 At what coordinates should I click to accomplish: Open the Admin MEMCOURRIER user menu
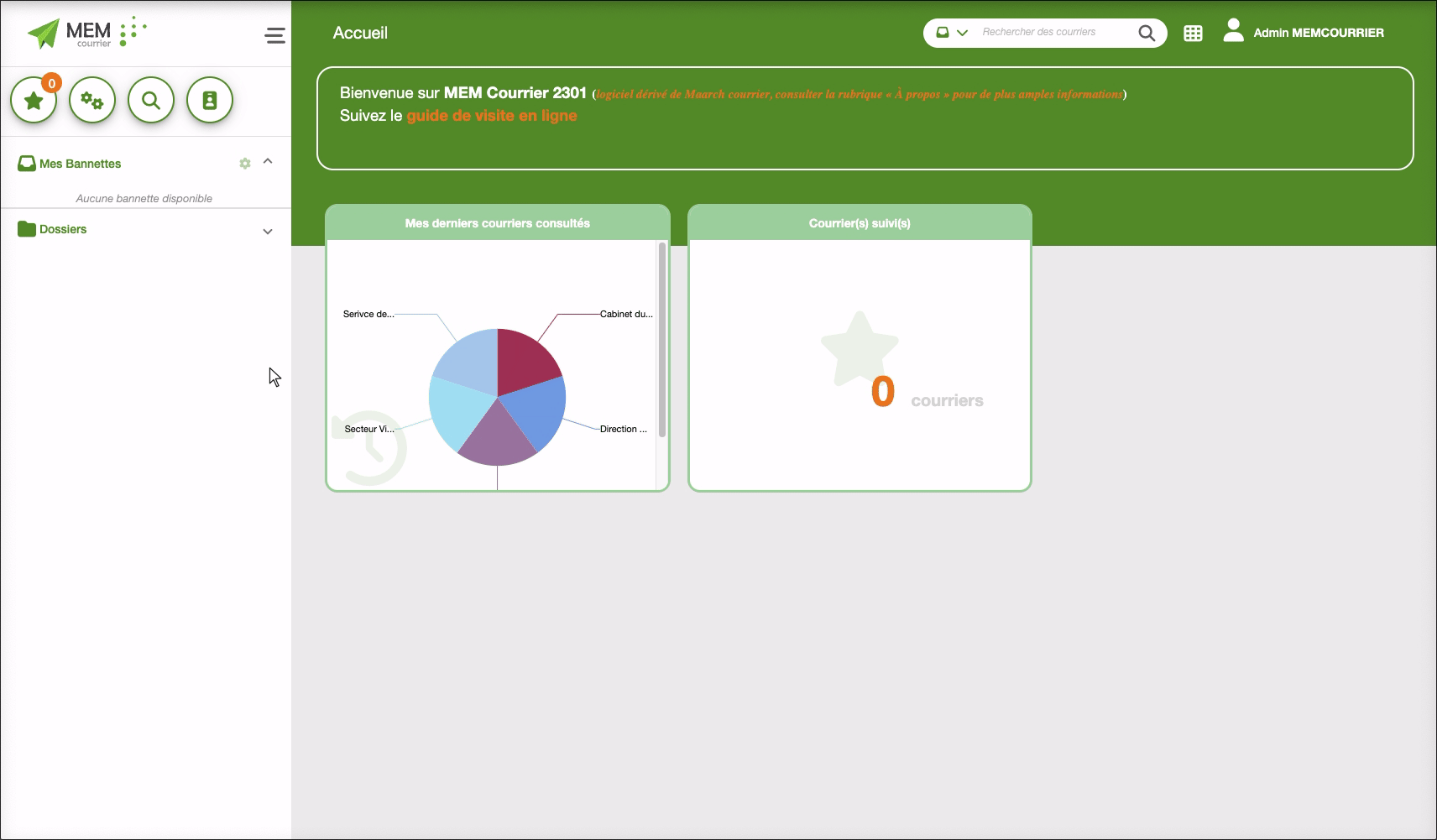click(x=1318, y=33)
